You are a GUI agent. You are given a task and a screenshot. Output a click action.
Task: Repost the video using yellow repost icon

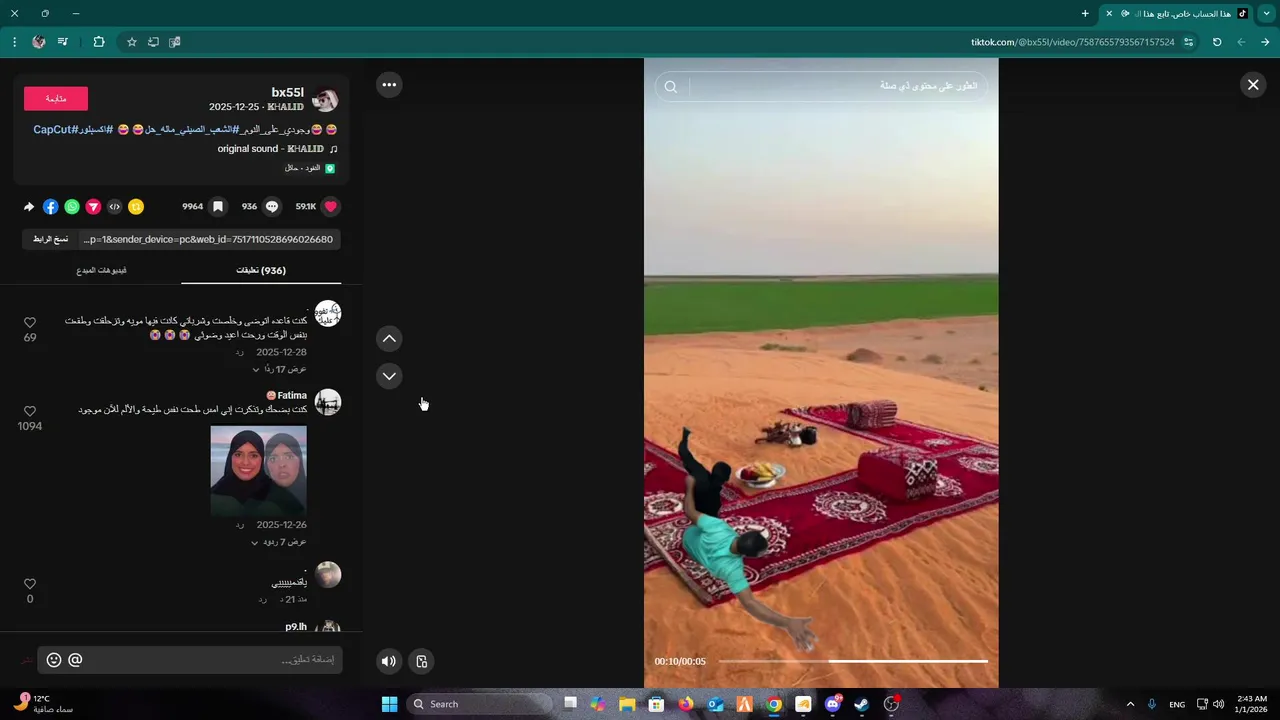pyautogui.click(x=136, y=207)
